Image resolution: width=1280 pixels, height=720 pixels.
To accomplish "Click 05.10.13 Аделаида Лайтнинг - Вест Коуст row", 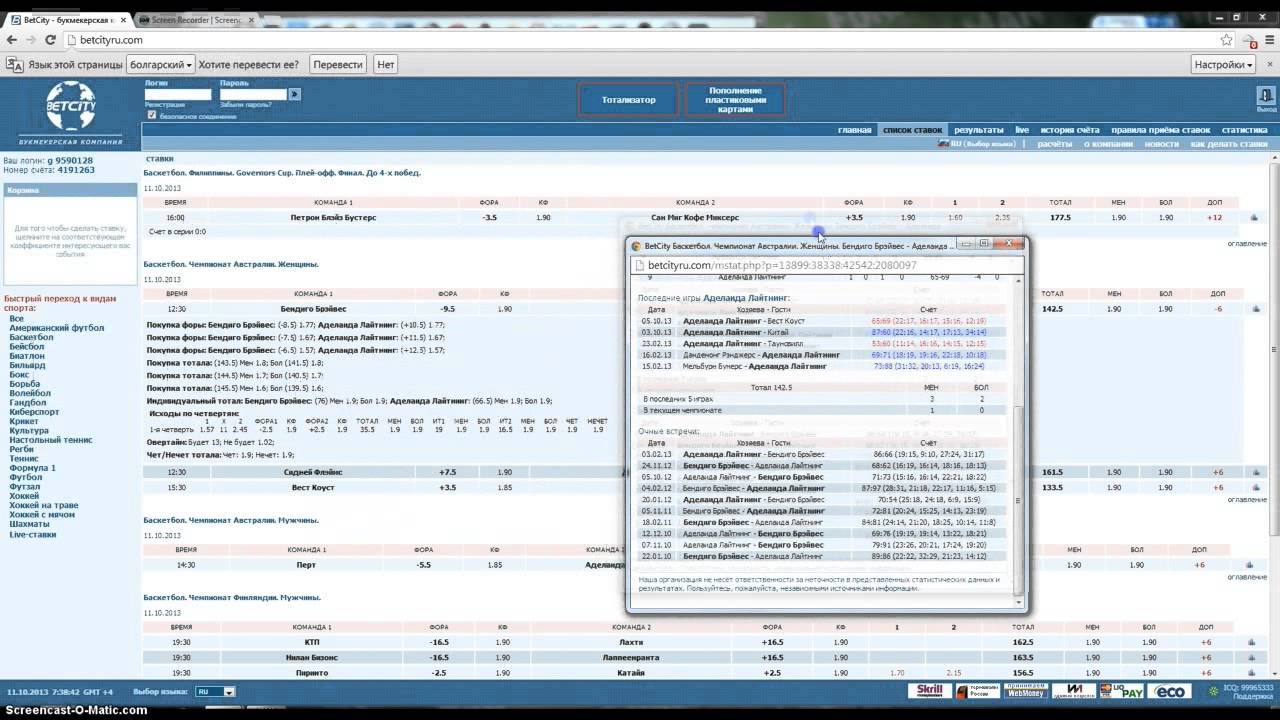I will pos(825,321).
